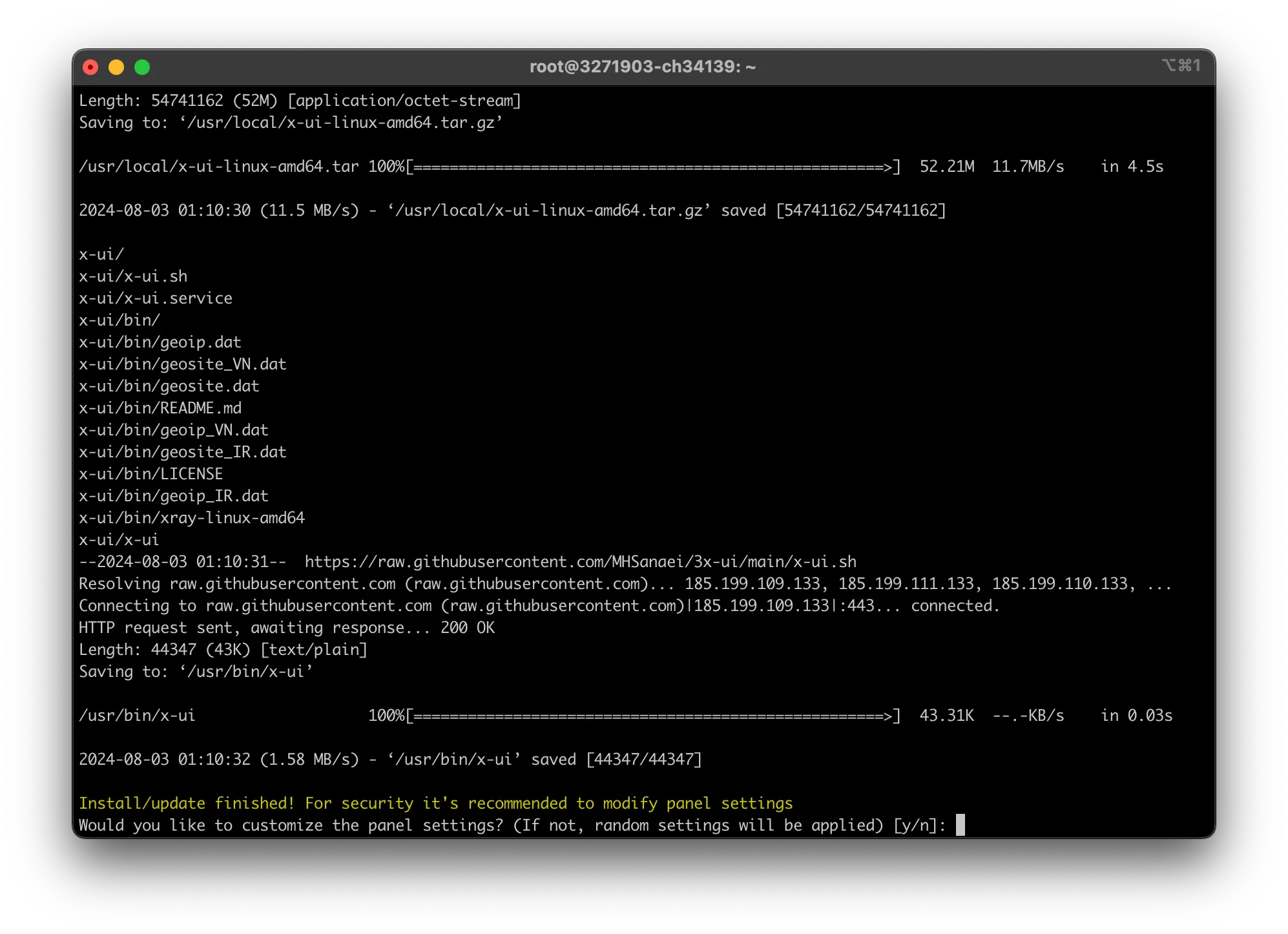Minimize the terminal using yellow button

[116, 67]
